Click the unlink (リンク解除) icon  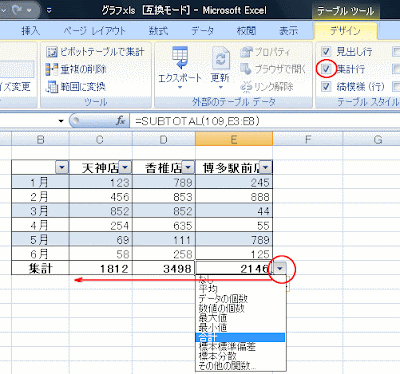[x=246, y=87]
